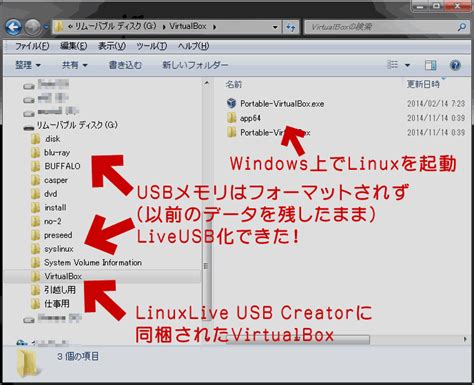The width and height of the screenshot is (474, 385).
Task: Open the view options dropdown arrow
Action: (407, 65)
